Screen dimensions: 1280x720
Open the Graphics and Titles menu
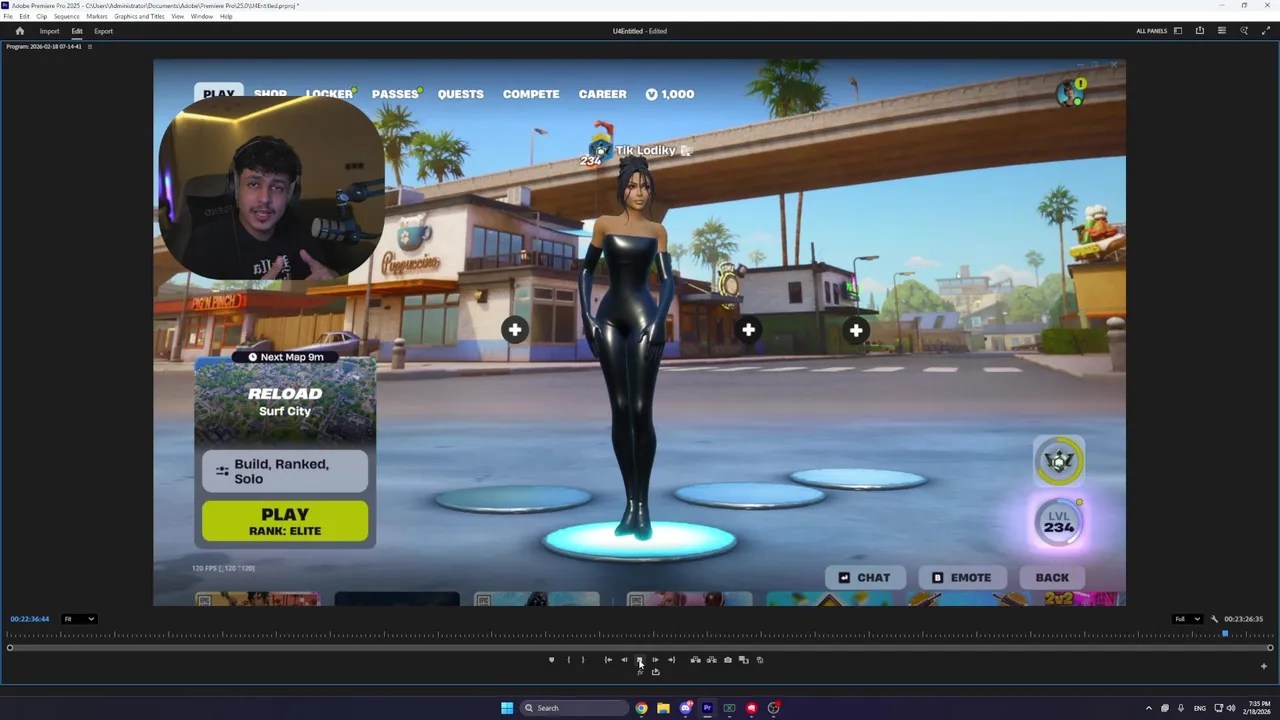pyautogui.click(x=140, y=17)
